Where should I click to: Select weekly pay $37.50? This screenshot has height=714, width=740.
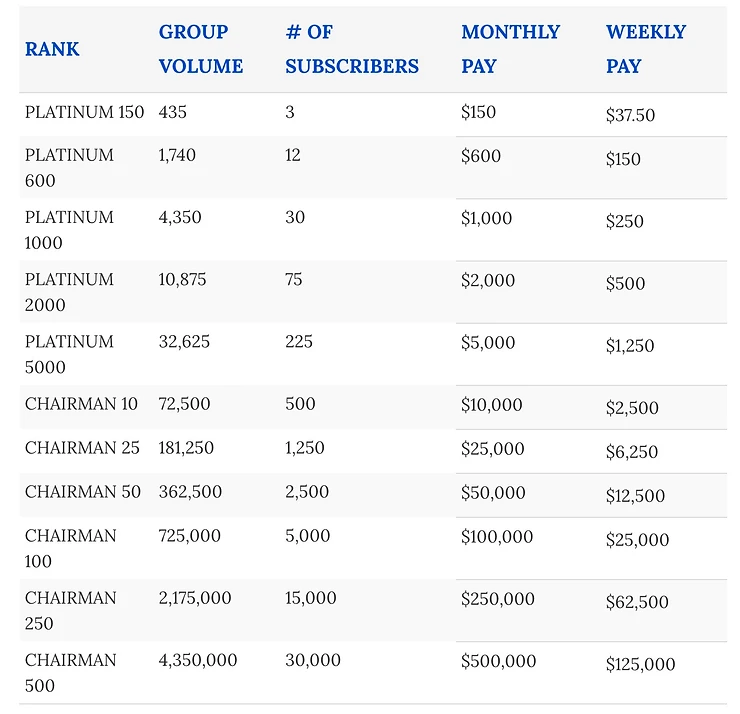click(x=630, y=115)
